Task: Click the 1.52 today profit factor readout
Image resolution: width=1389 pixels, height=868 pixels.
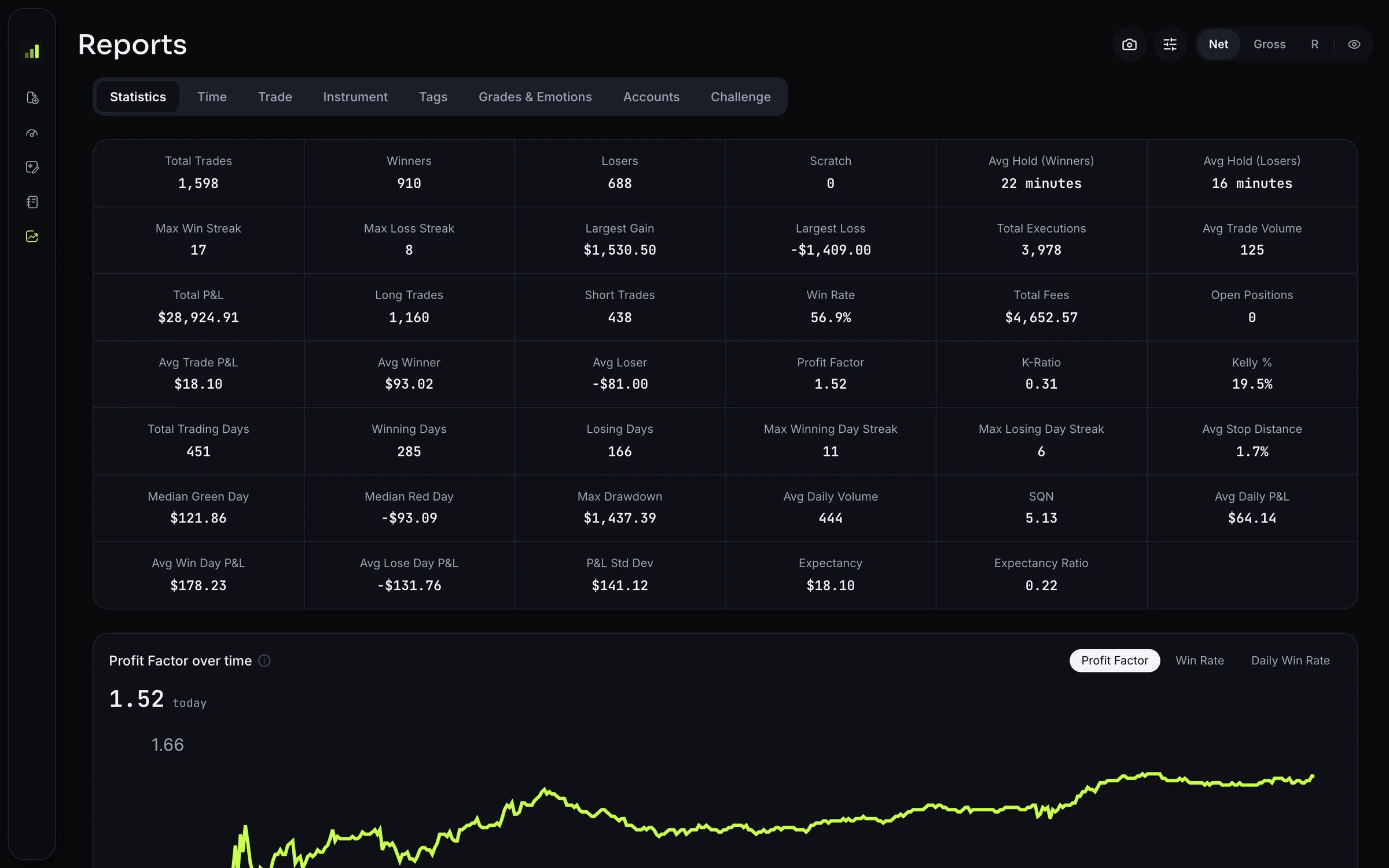Action: pos(157,699)
